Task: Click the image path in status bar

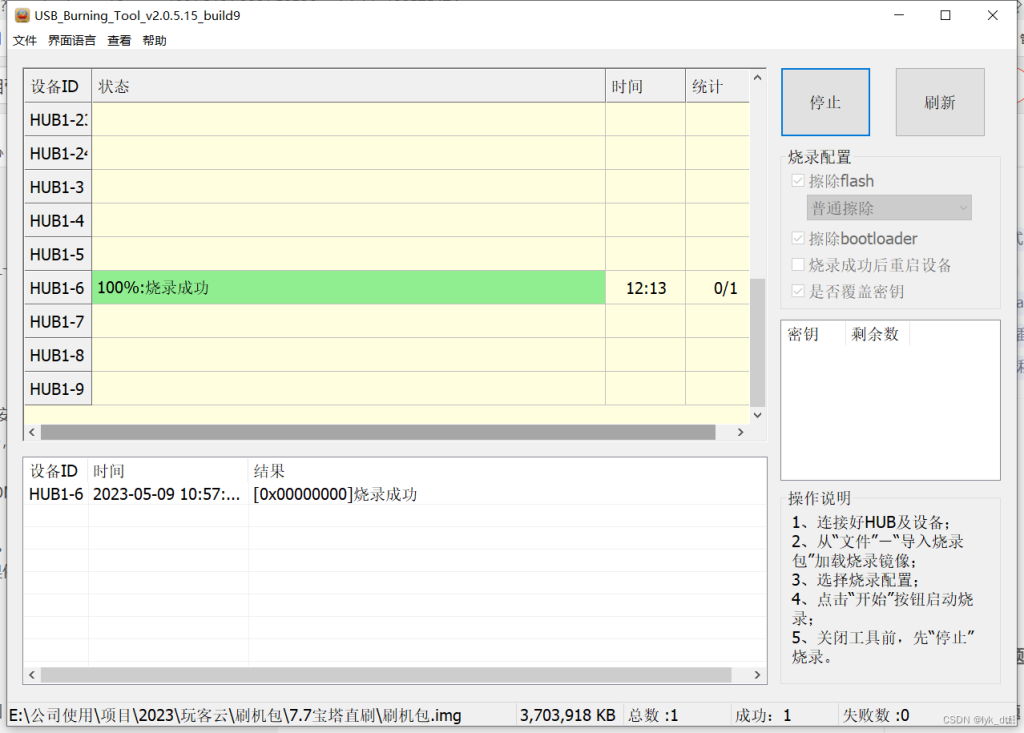Action: click(x=236, y=715)
